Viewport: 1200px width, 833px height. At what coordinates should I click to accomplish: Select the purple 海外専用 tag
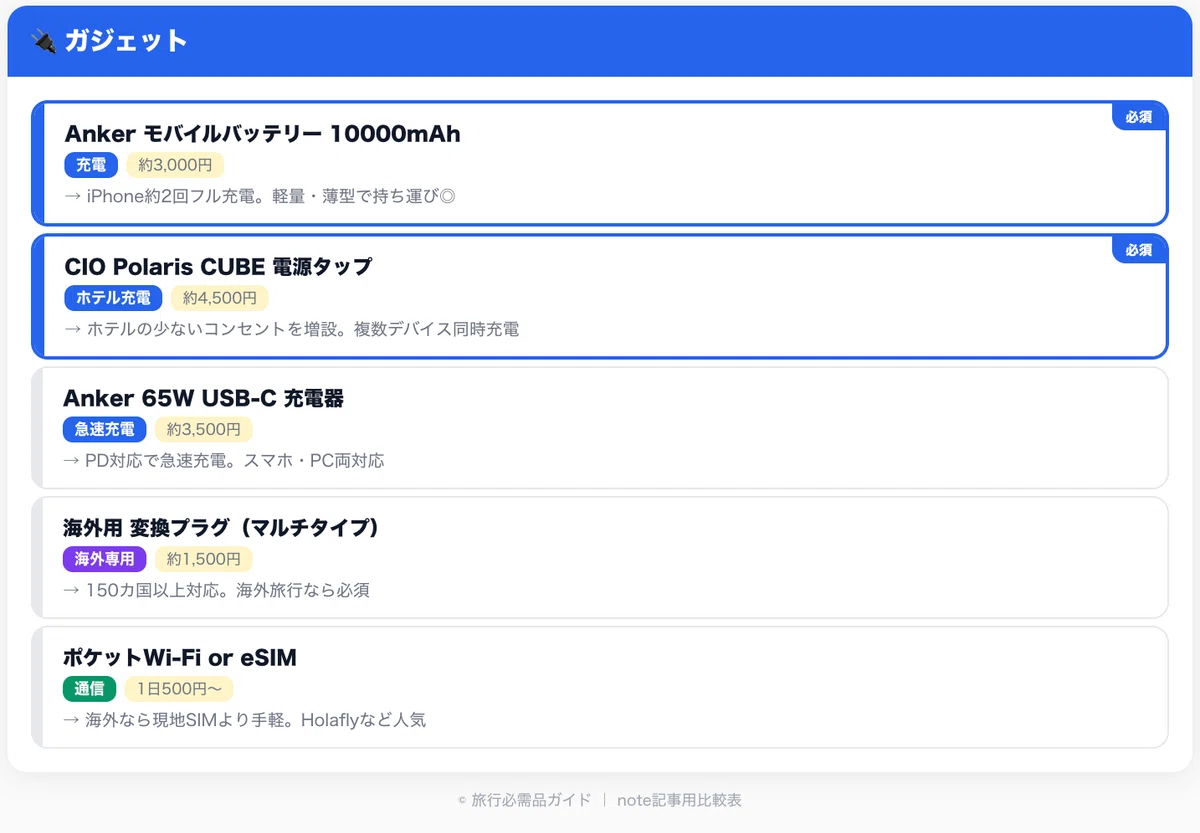coord(104,559)
